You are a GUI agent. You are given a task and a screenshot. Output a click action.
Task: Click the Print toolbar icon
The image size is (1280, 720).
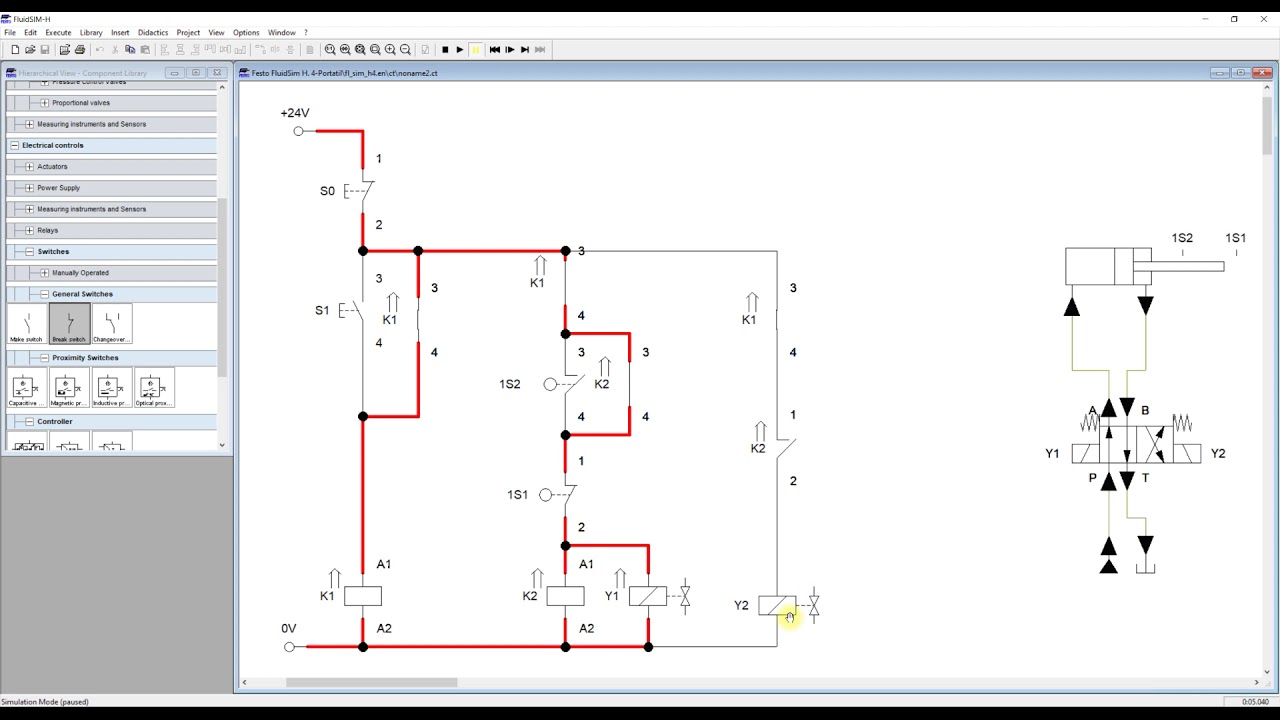click(x=79, y=50)
